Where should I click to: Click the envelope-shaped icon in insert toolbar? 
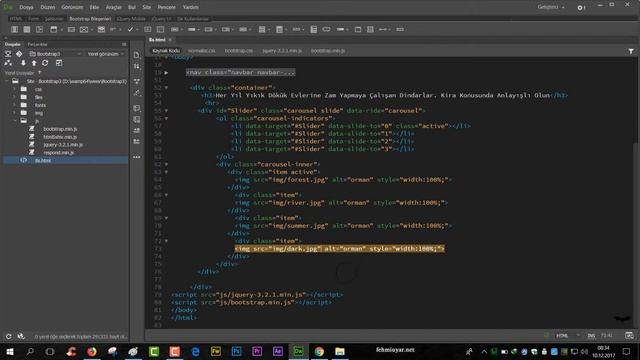point(101,29)
